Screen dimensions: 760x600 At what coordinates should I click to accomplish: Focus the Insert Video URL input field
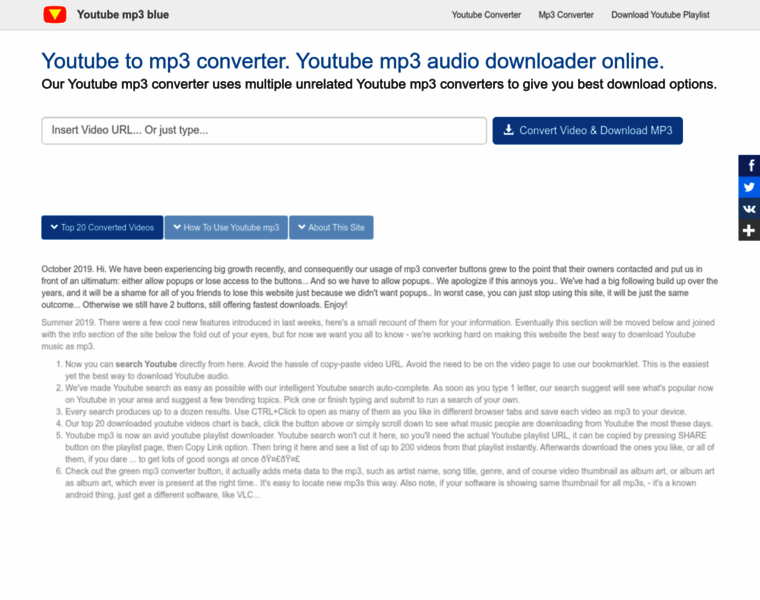click(264, 130)
